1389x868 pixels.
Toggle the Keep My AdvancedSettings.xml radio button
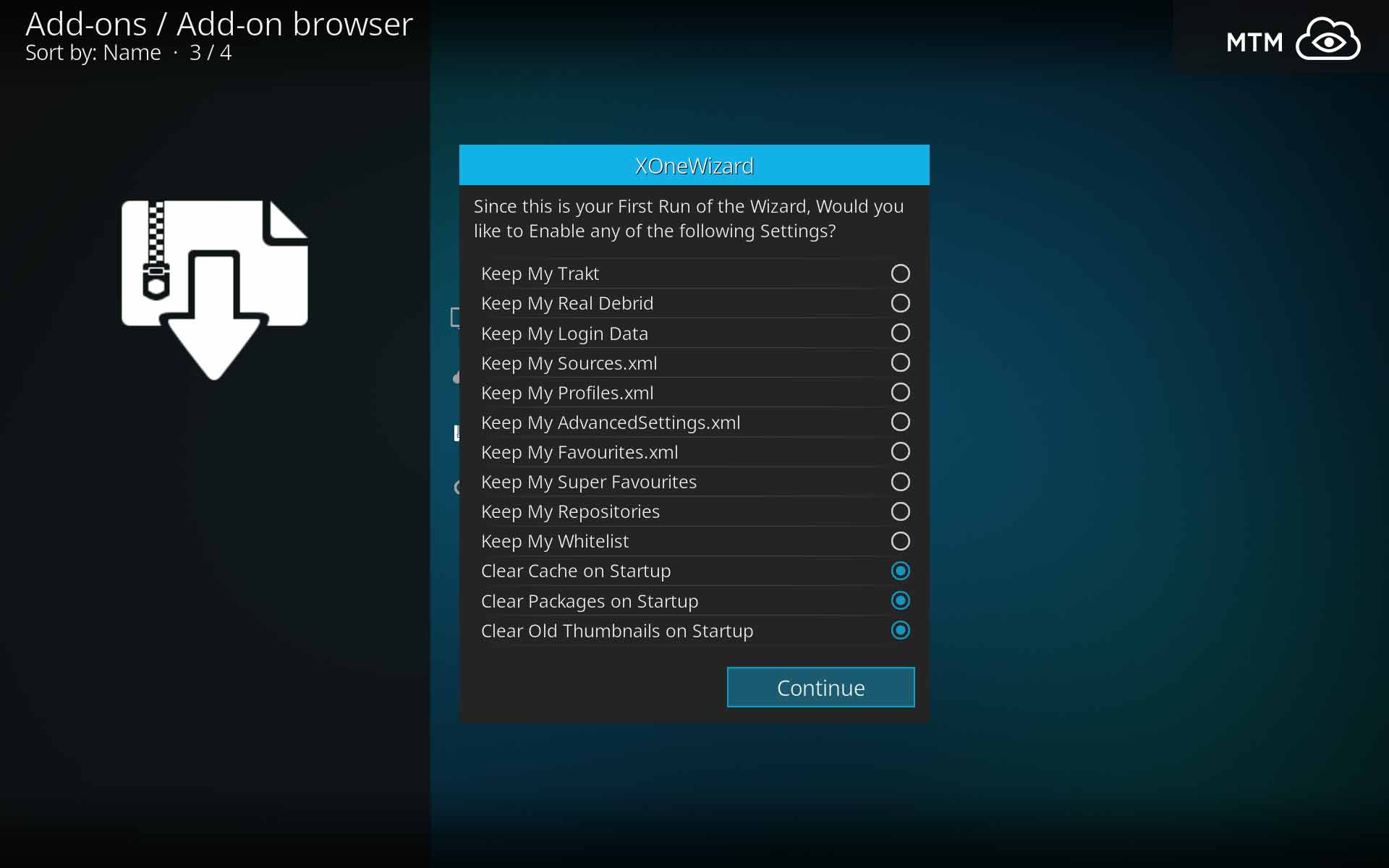click(x=900, y=422)
